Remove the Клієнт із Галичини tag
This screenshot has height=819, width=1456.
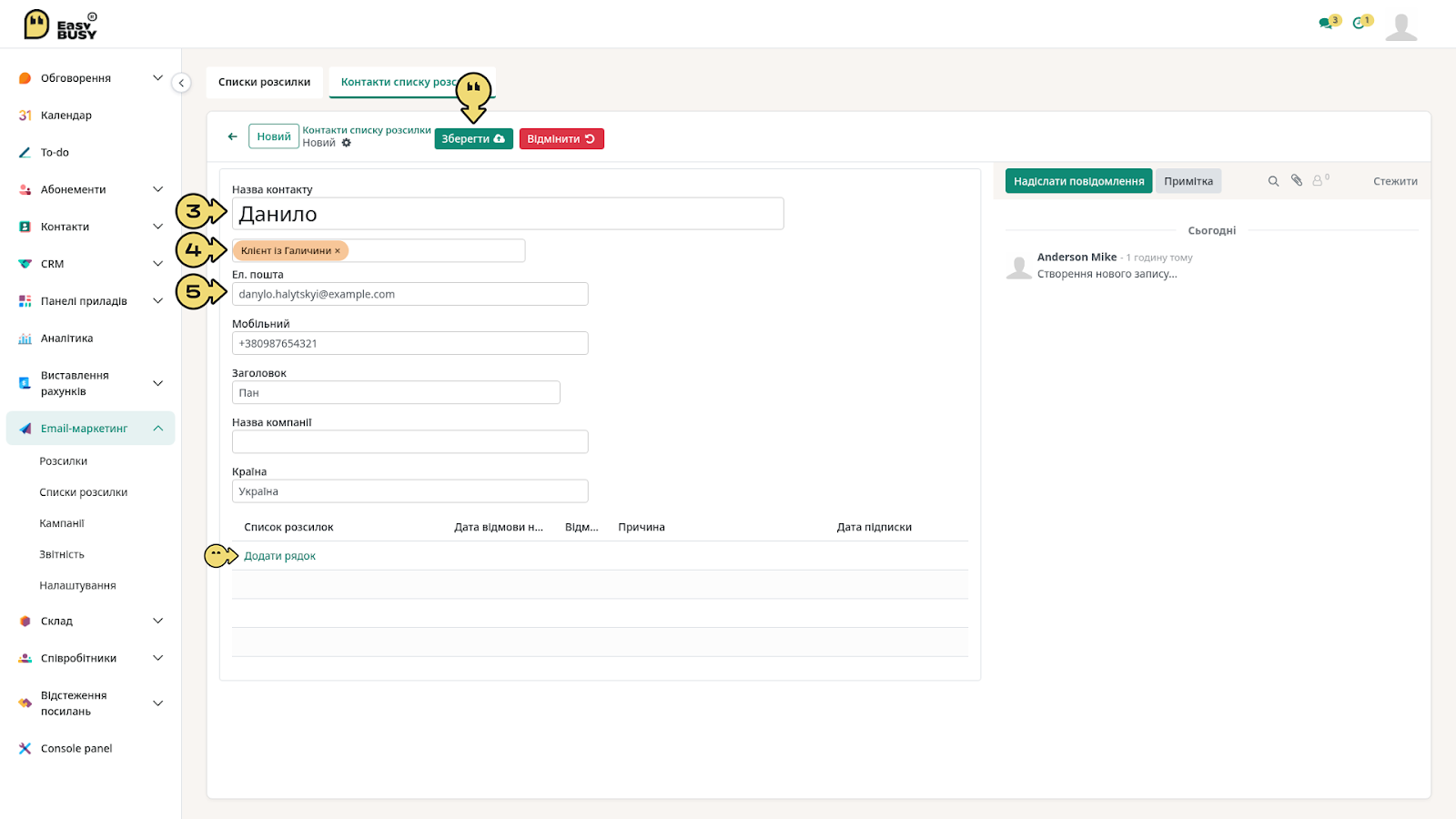338,251
